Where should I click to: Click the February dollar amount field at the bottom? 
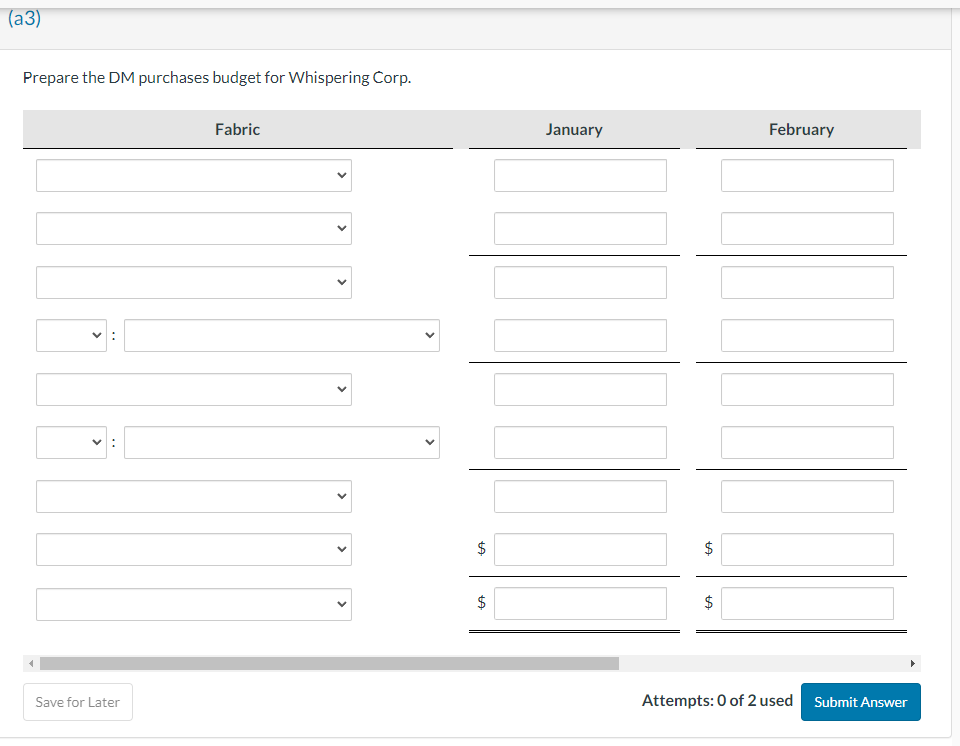[807, 603]
